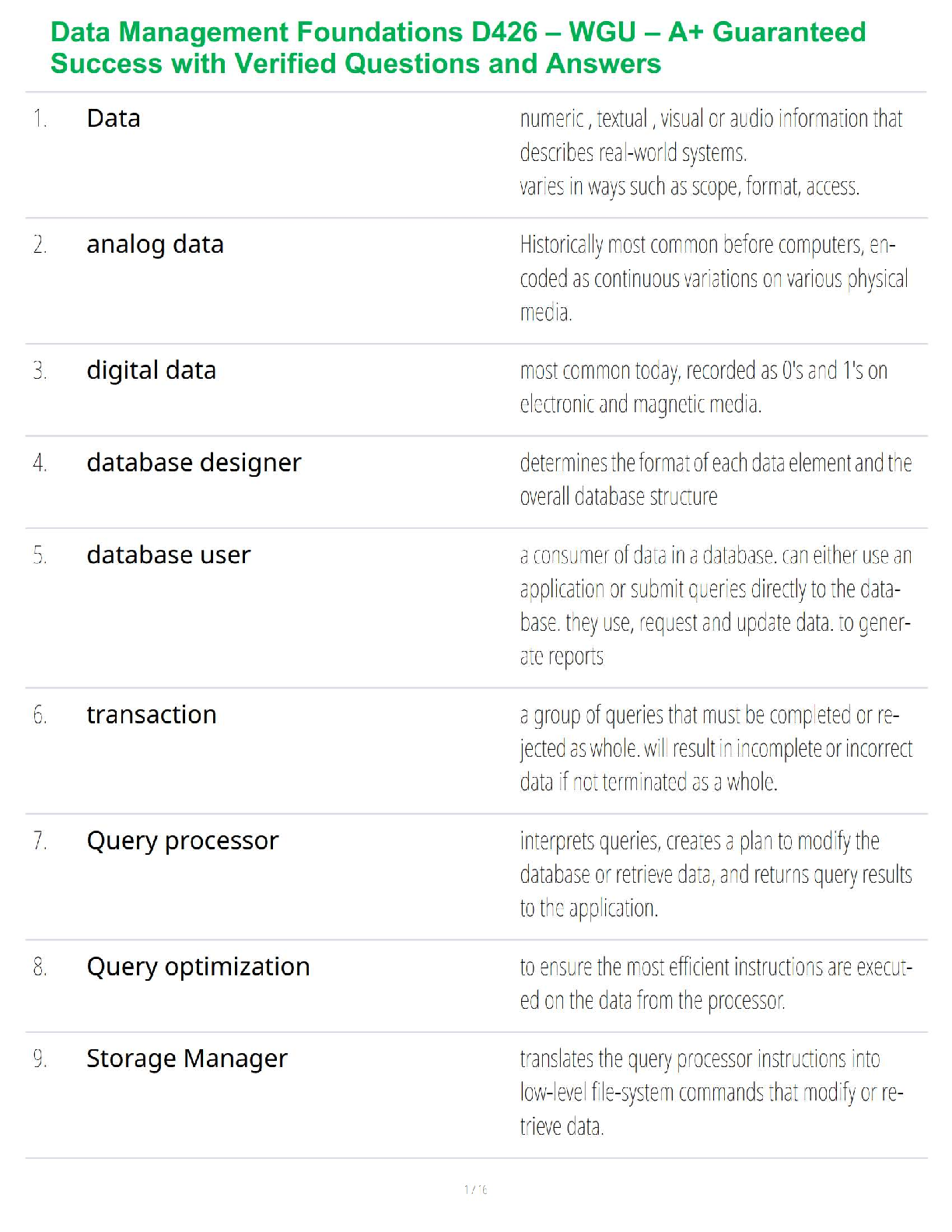The image size is (952, 1232).
Task: Select the "database user" term
Action: tap(169, 555)
